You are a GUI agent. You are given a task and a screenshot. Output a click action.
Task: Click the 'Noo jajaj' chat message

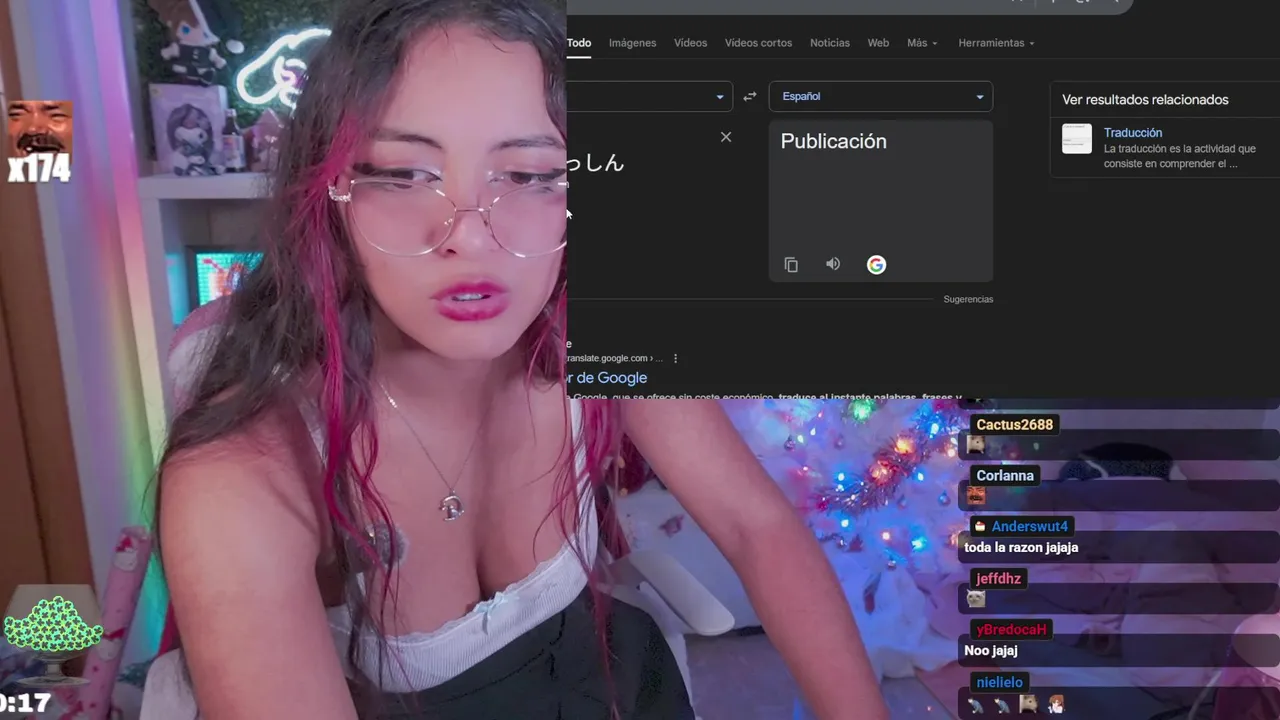[990, 651]
